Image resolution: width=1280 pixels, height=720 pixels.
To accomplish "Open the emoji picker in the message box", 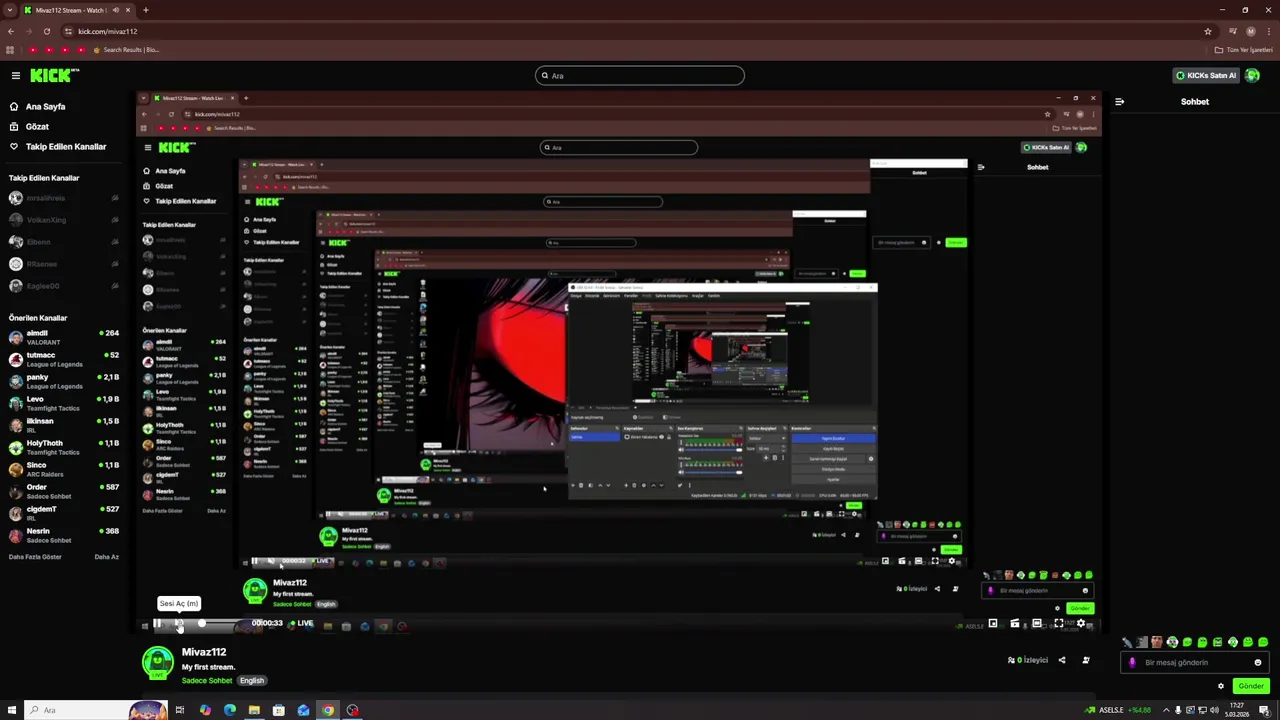I will pyautogui.click(x=1257, y=662).
